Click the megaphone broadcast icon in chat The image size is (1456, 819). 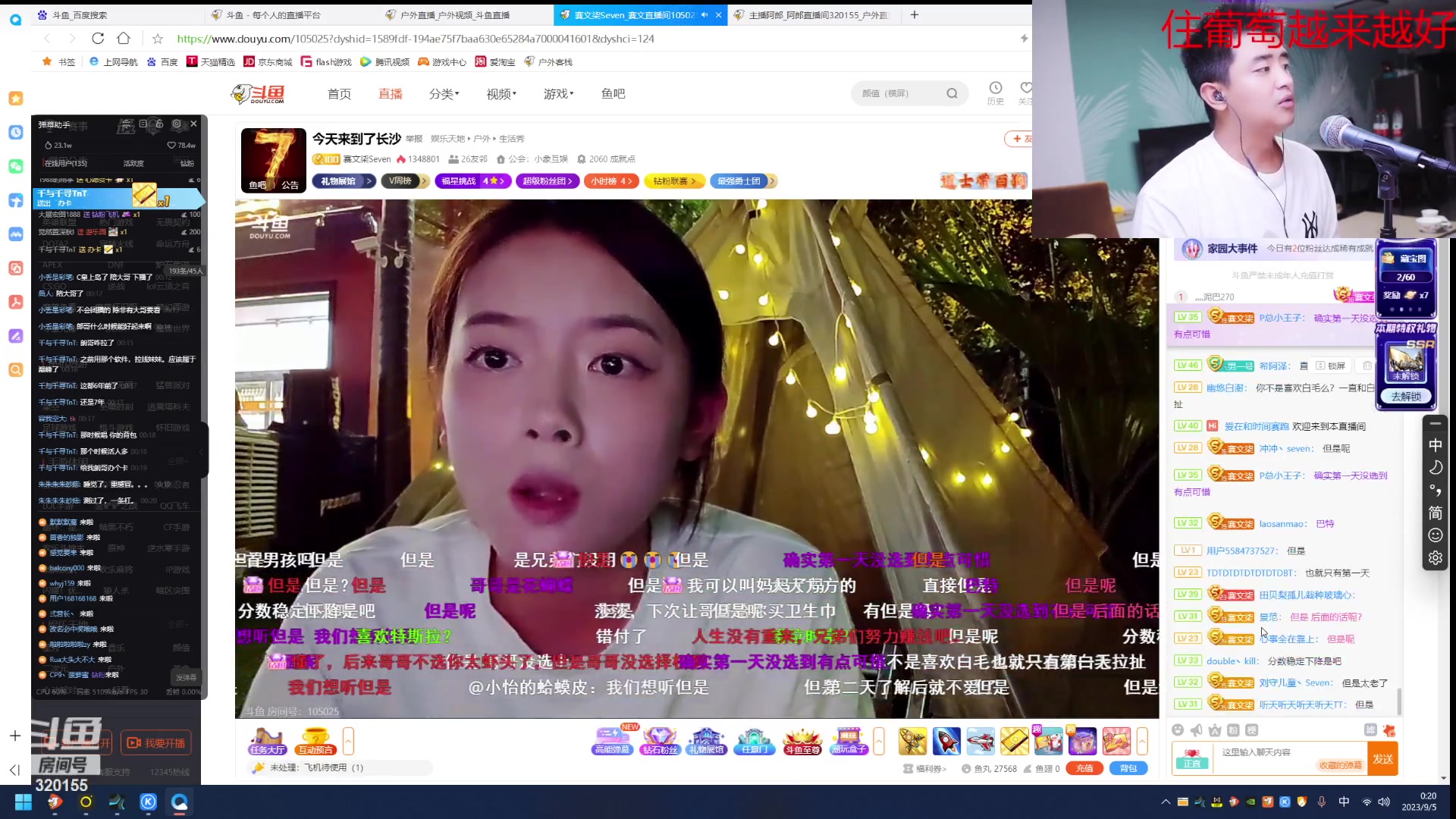(x=1196, y=730)
